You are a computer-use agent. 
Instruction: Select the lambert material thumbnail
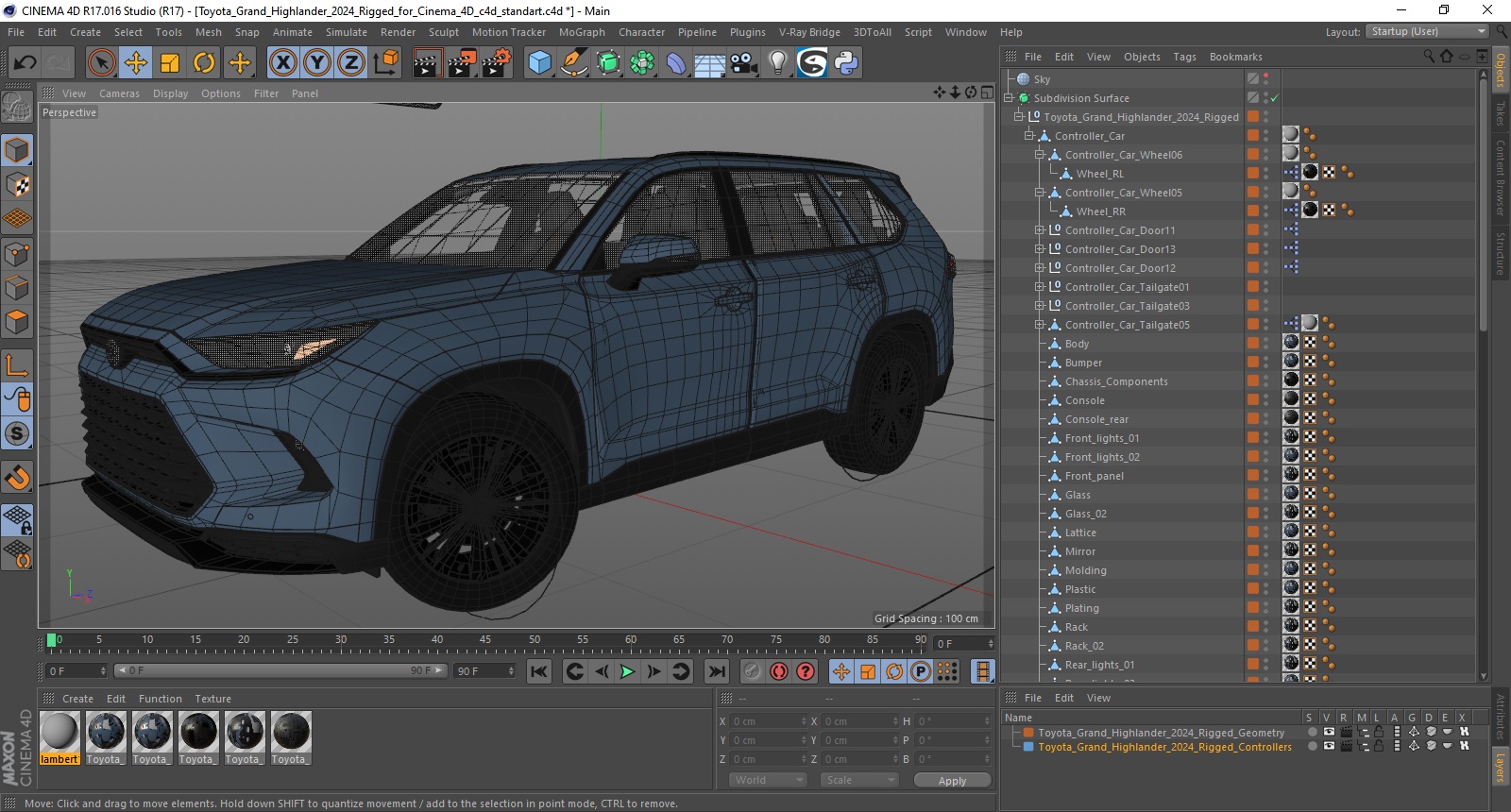[x=59, y=732]
